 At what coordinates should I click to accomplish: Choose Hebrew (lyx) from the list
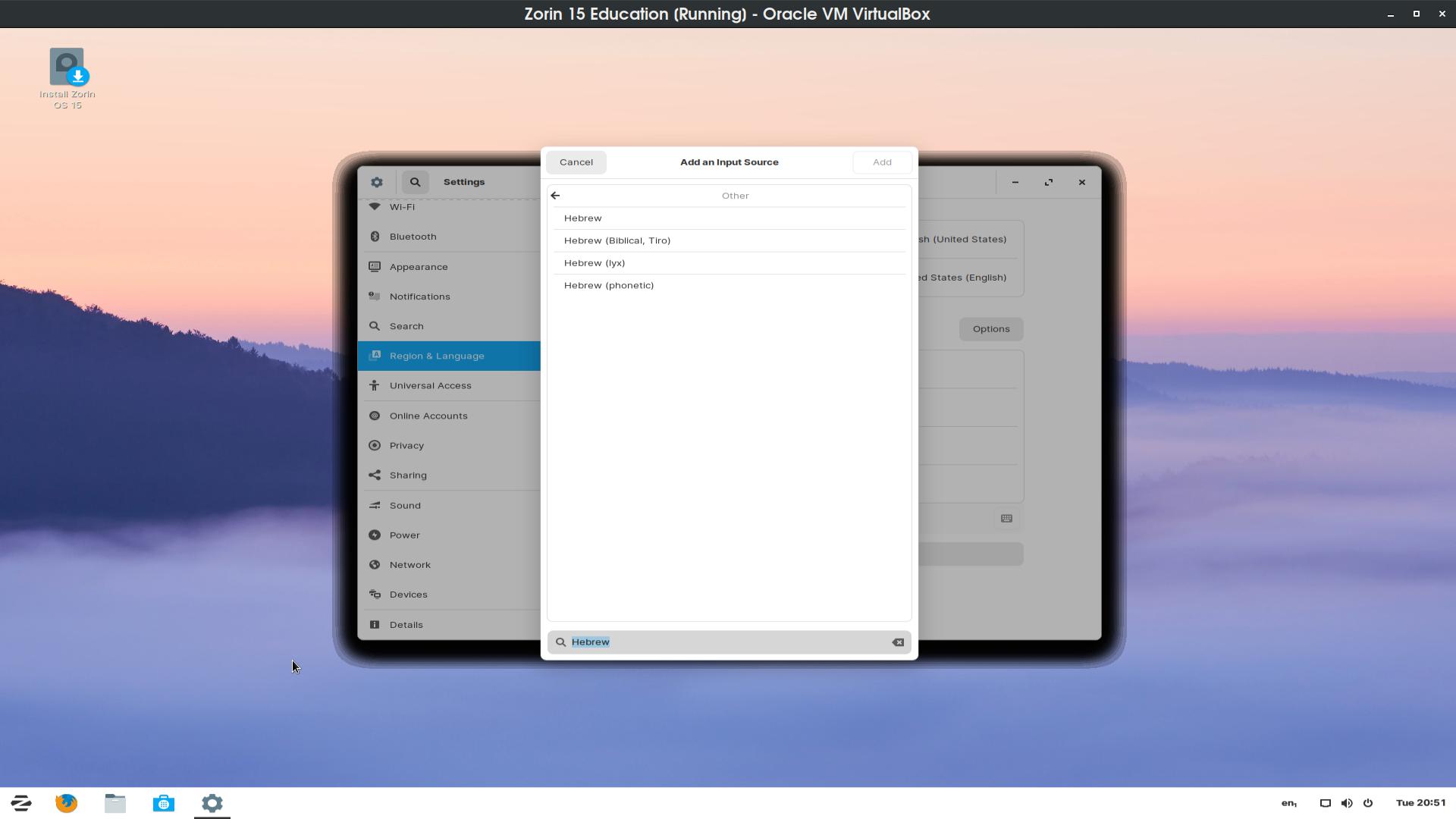click(x=595, y=263)
